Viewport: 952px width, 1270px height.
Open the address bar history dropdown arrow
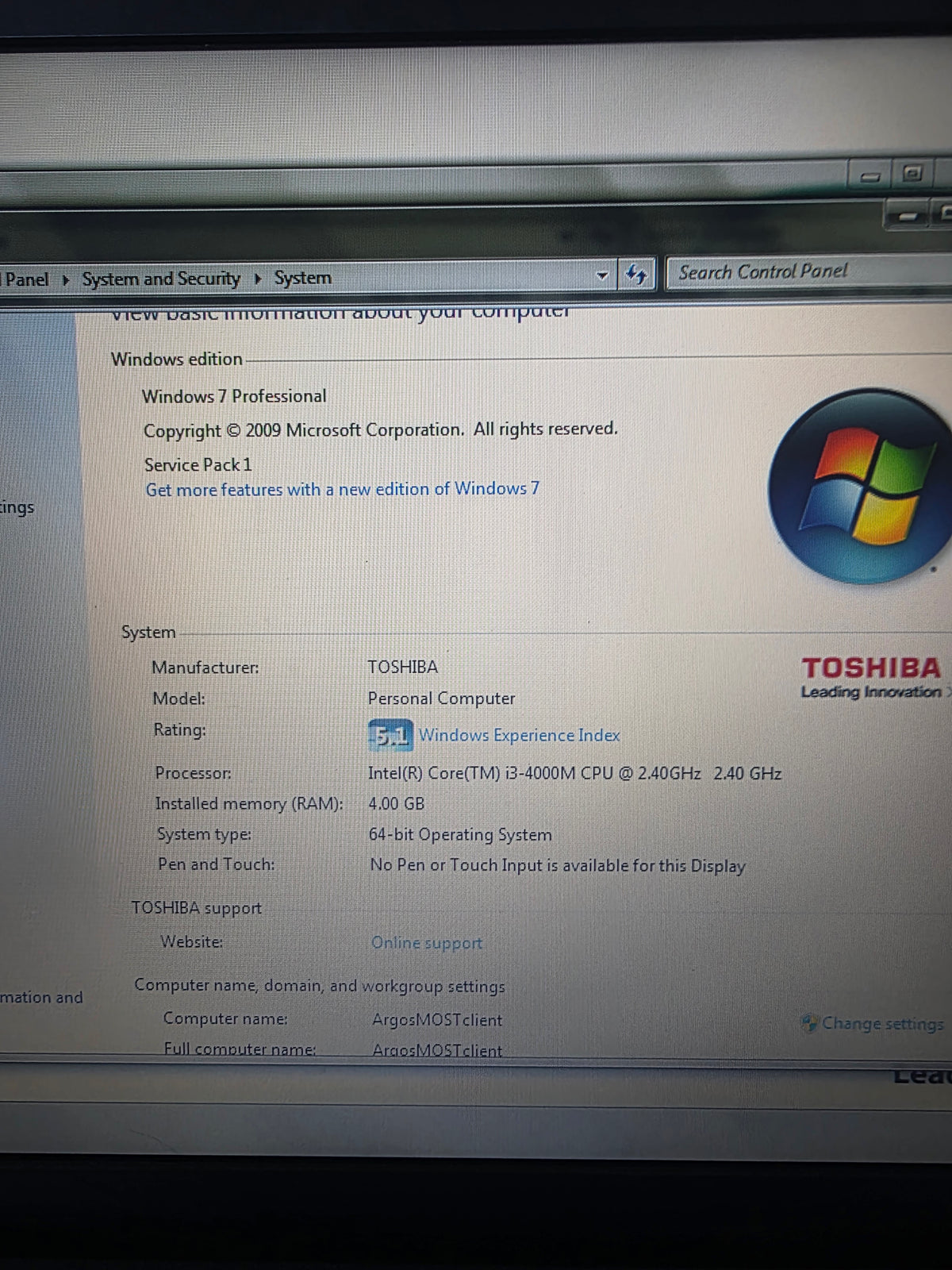click(602, 275)
